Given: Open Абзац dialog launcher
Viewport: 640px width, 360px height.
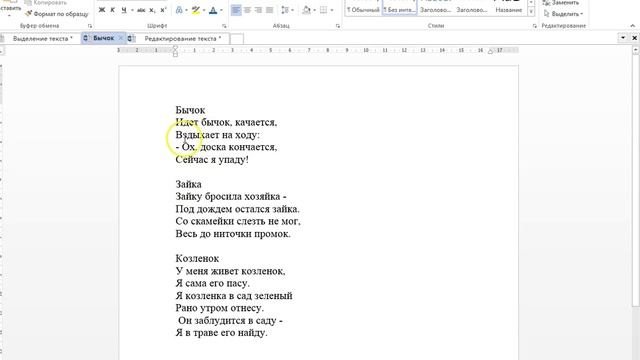Looking at the screenshot, I should coord(338,26).
